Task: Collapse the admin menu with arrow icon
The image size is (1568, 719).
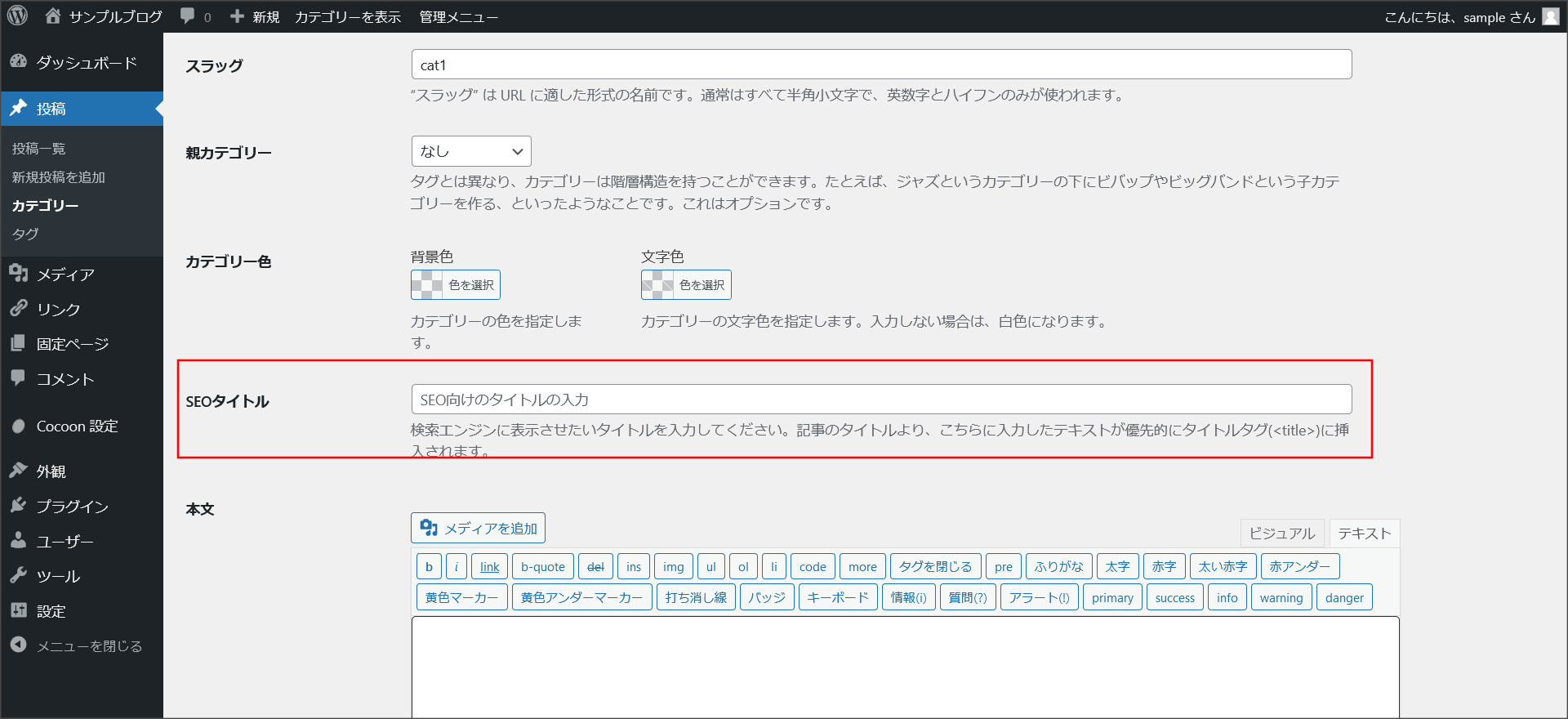Action: point(19,645)
